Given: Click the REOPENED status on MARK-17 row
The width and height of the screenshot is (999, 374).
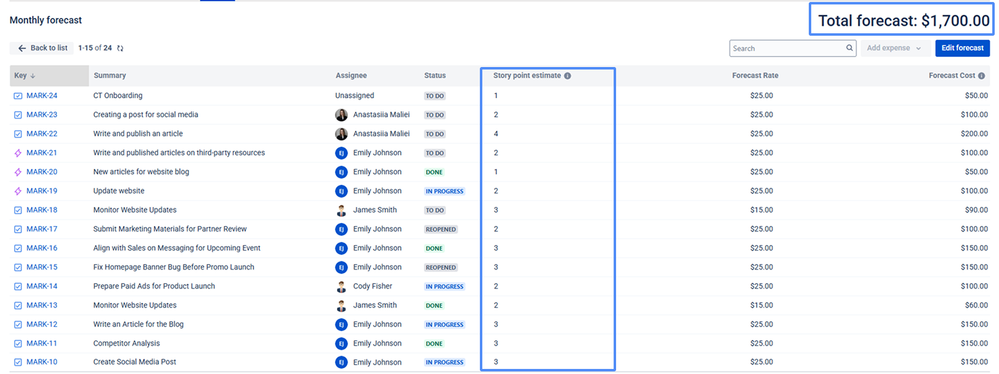Looking at the screenshot, I should (x=441, y=229).
